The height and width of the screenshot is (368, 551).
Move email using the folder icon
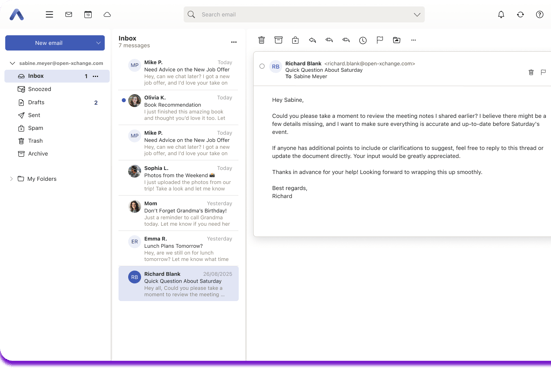point(397,40)
